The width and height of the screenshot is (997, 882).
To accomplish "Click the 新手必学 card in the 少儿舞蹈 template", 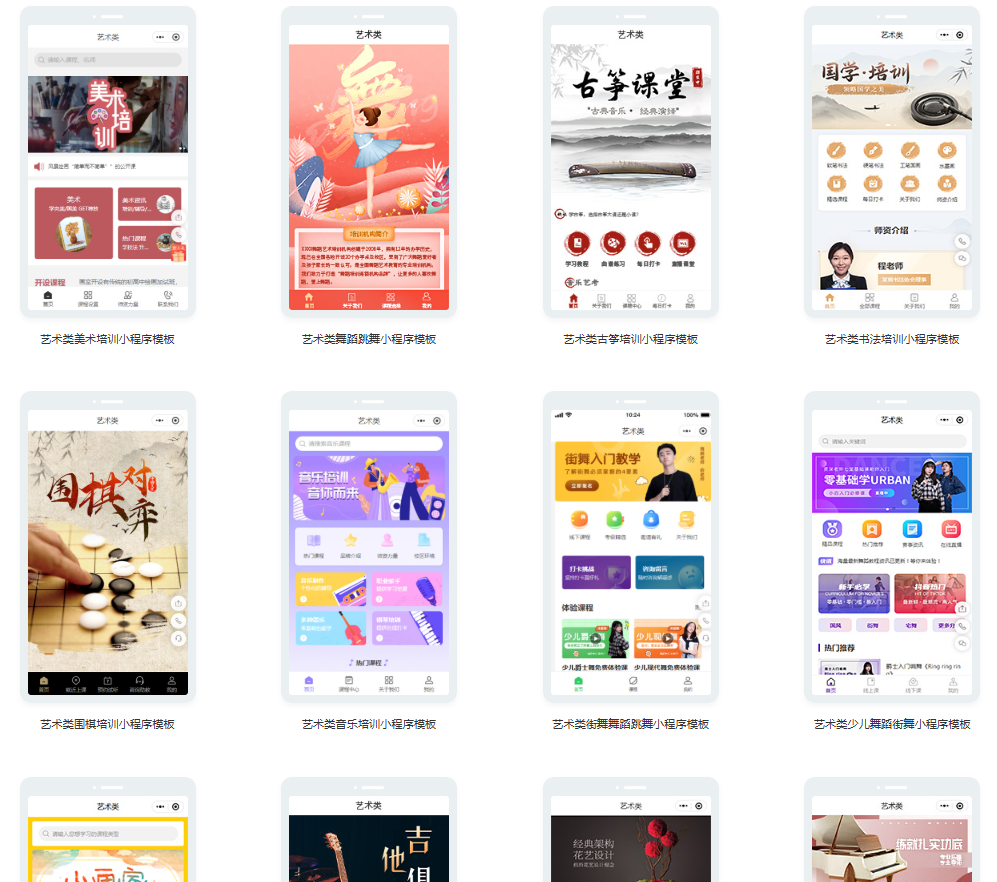I will 854,593.
